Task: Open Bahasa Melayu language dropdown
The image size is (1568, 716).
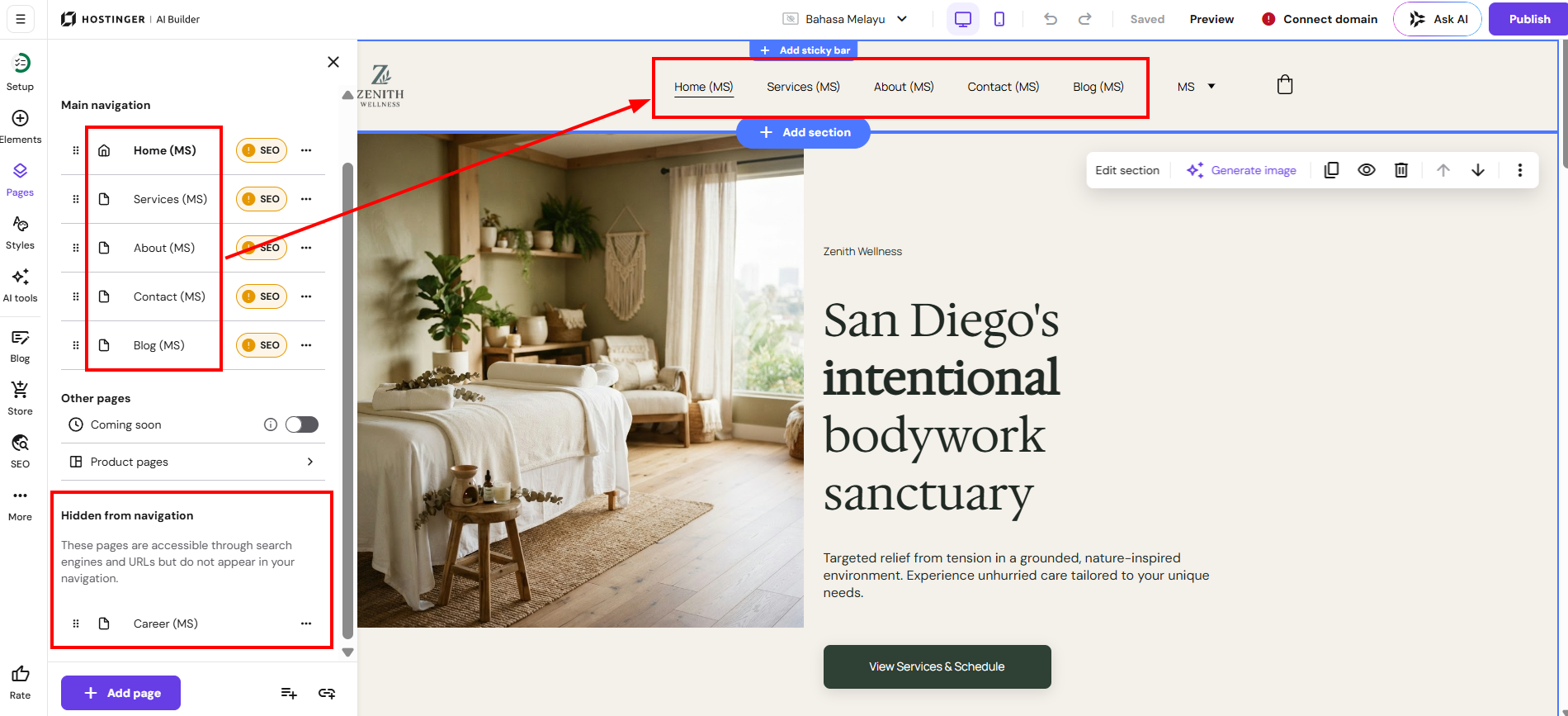Action: (846, 19)
